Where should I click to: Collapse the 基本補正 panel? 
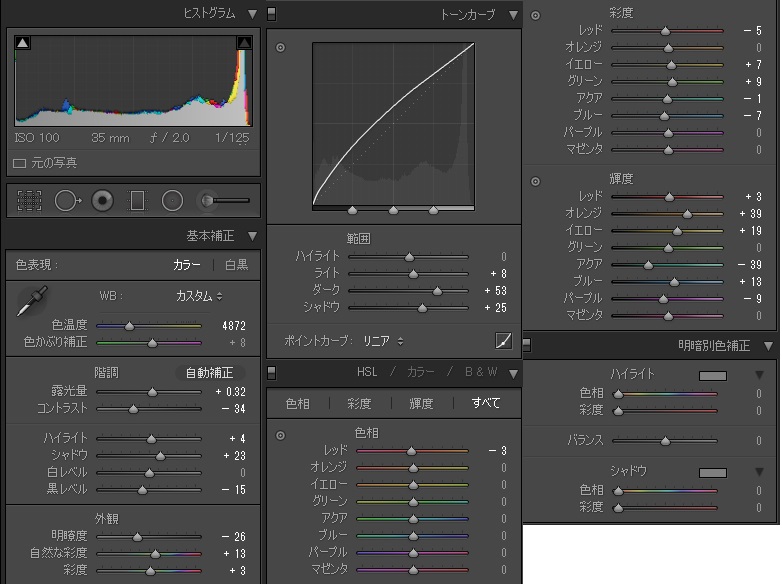(252, 236)
